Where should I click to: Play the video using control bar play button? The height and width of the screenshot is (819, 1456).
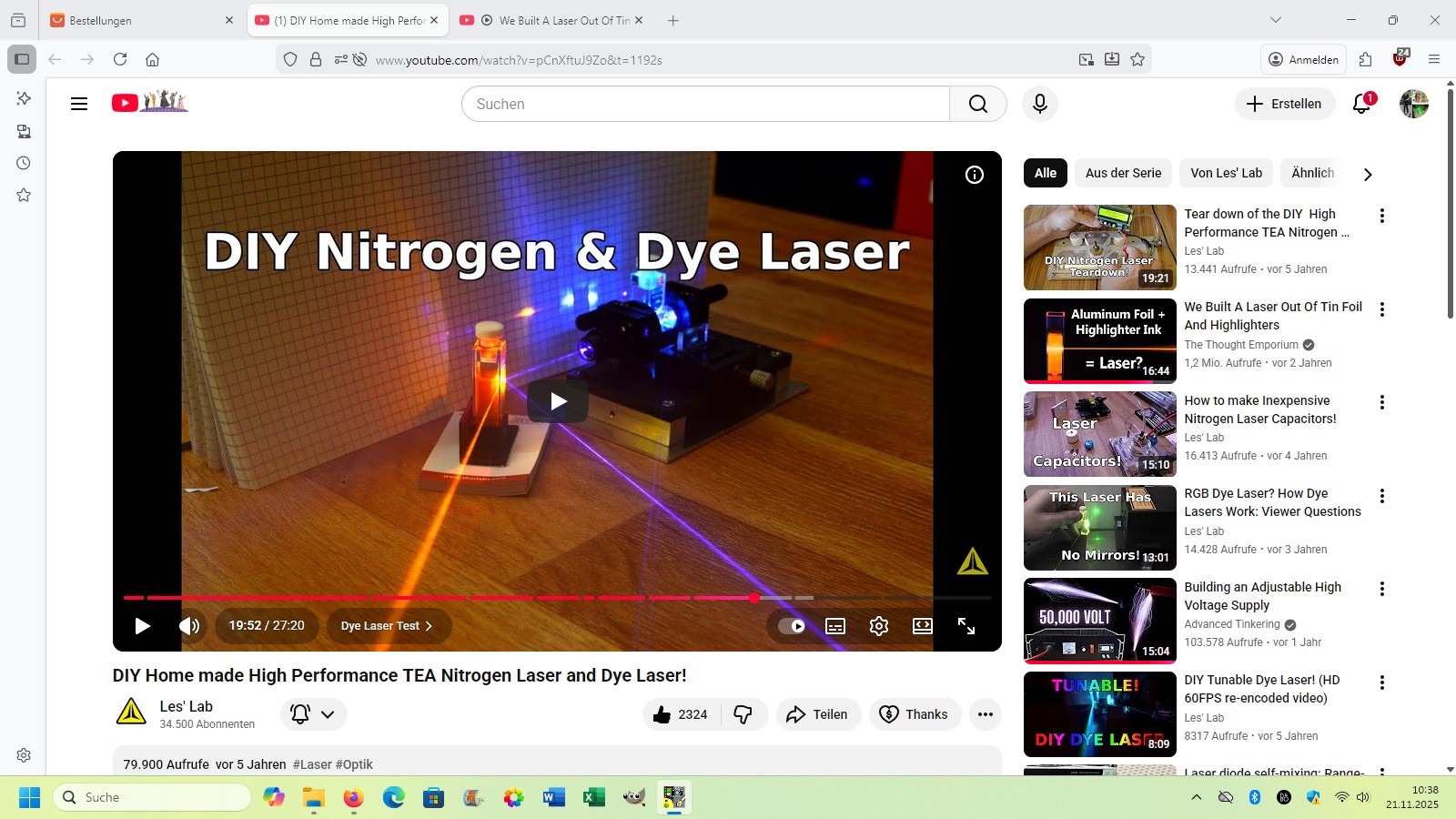click(x=142, y=626)
